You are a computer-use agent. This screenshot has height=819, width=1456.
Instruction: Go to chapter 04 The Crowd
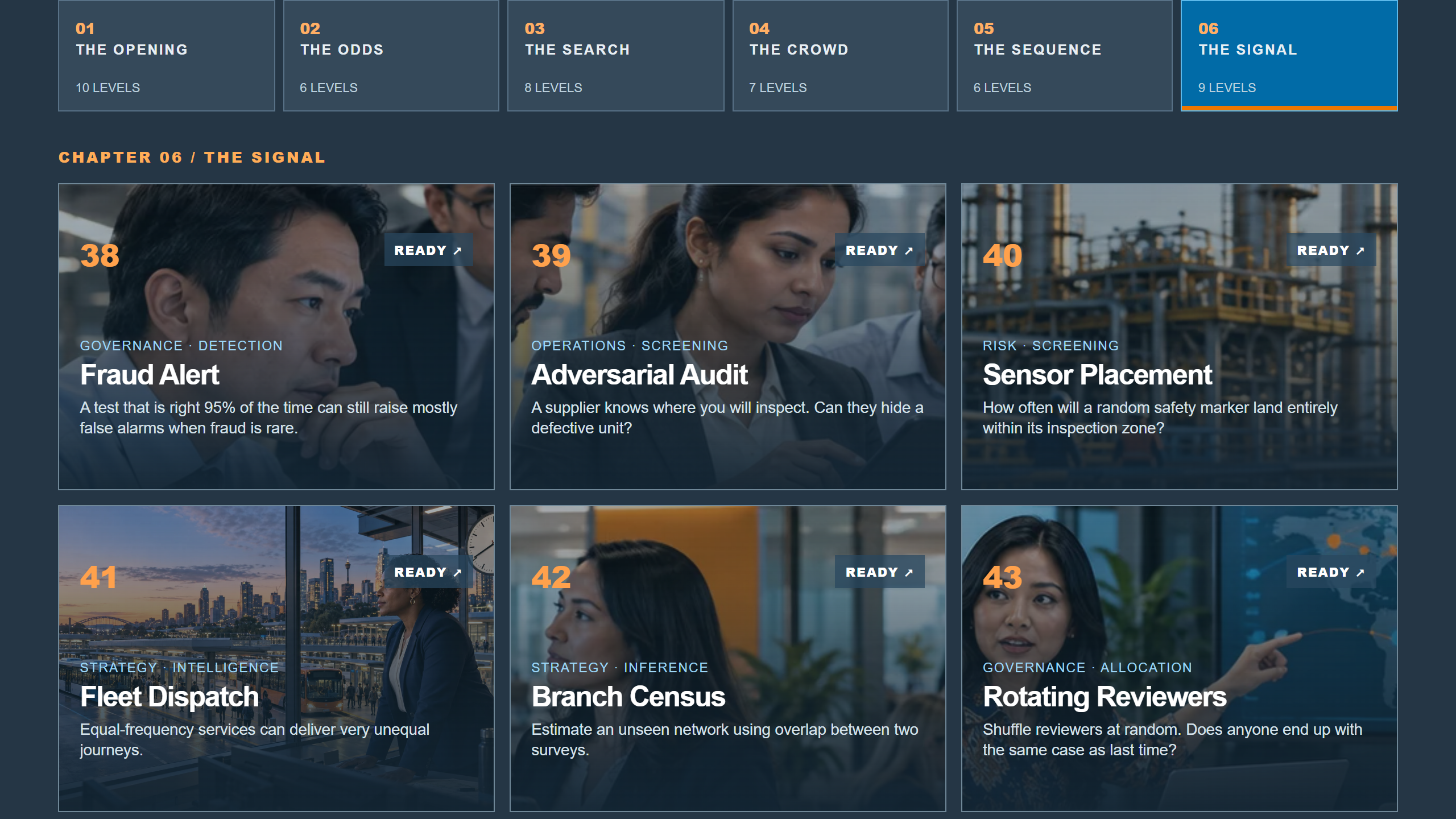point(840,56)
